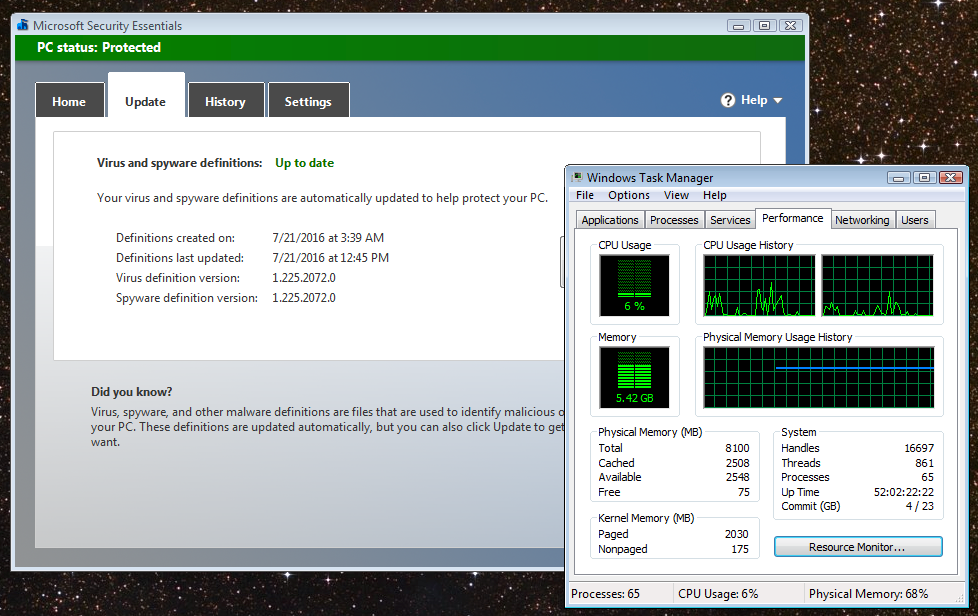Click 'Processes: 65' in the status bar
Screen dimensions: 978x616
click(x=605, y=594)
